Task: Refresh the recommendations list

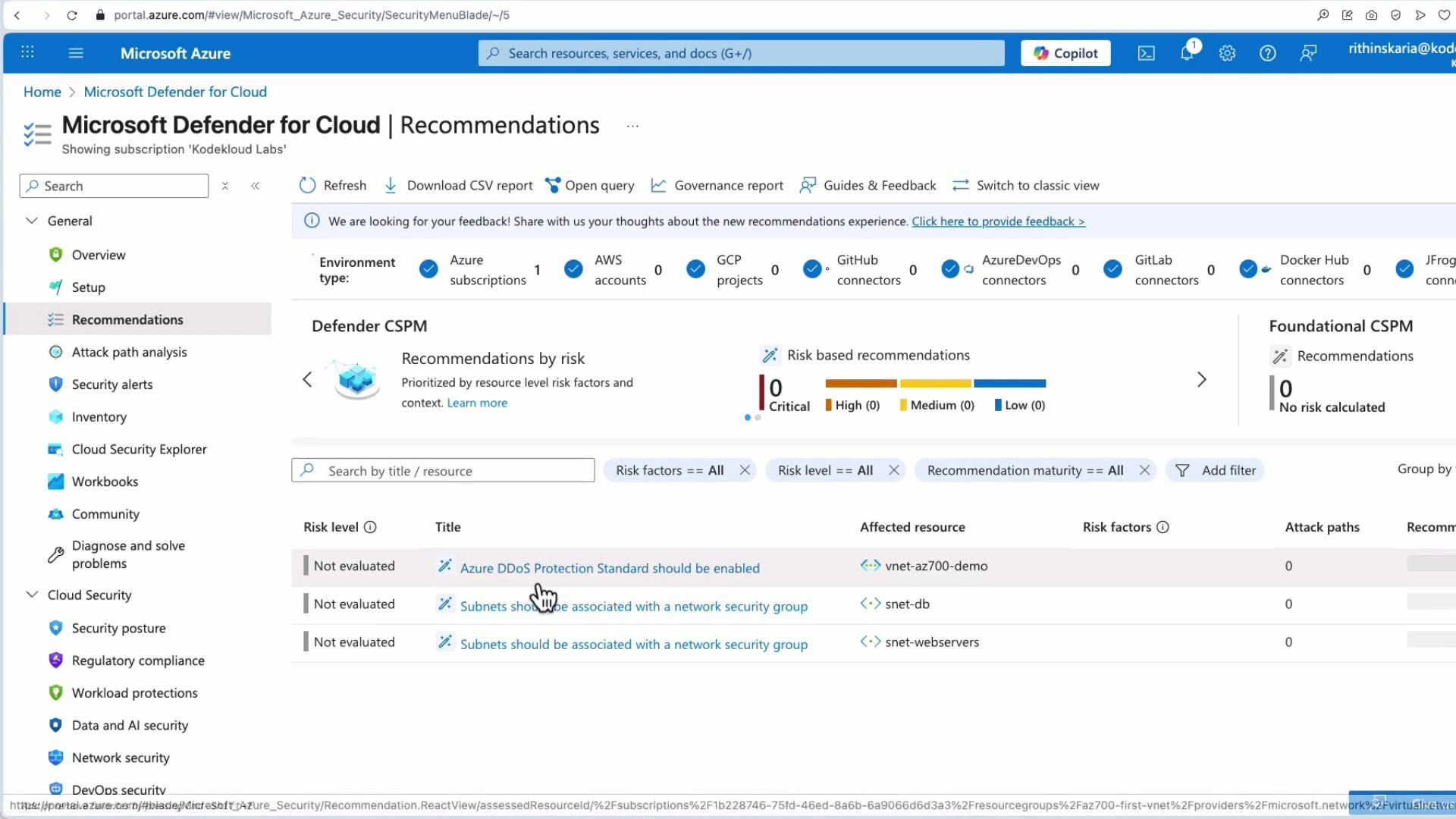Action: (332, 185)
